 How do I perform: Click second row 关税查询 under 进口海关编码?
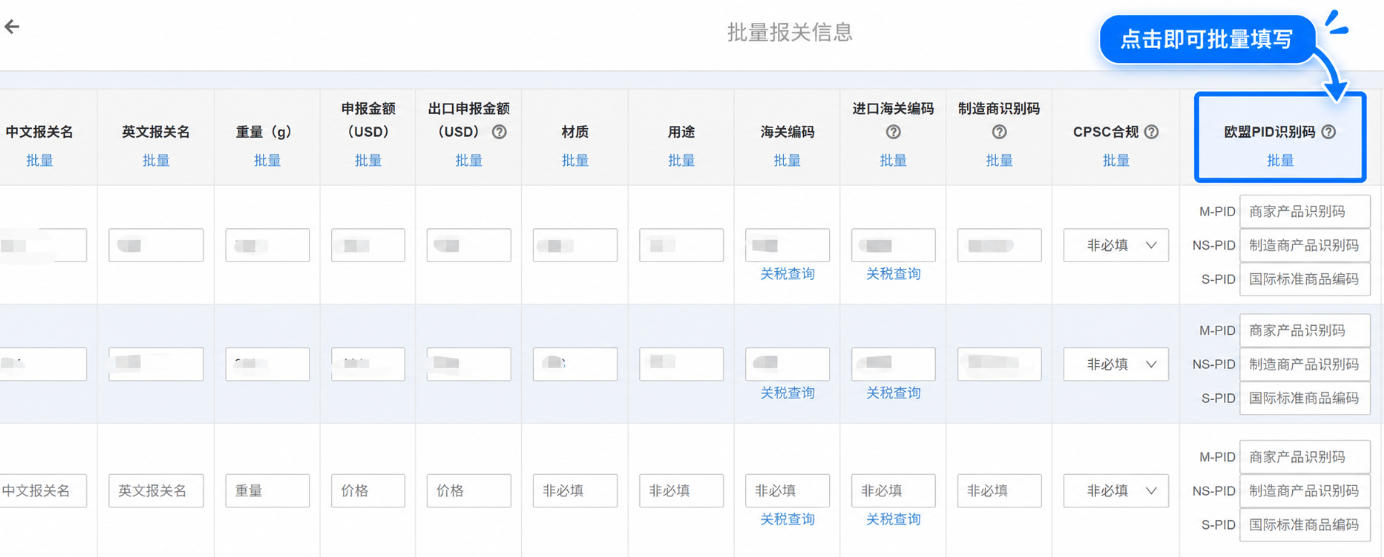[893, 393]
